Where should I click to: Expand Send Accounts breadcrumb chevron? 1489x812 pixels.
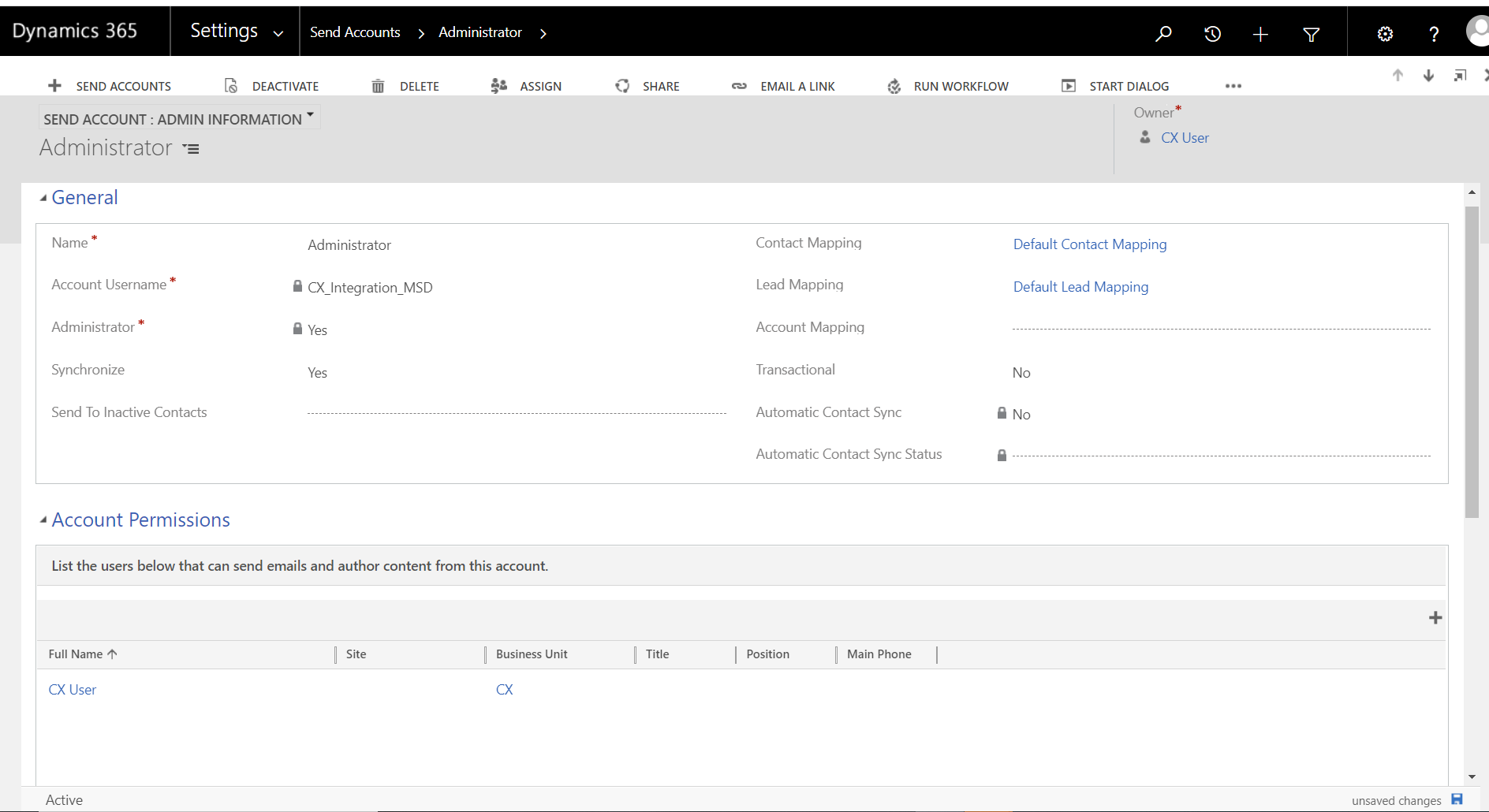(x=421, y=33)
